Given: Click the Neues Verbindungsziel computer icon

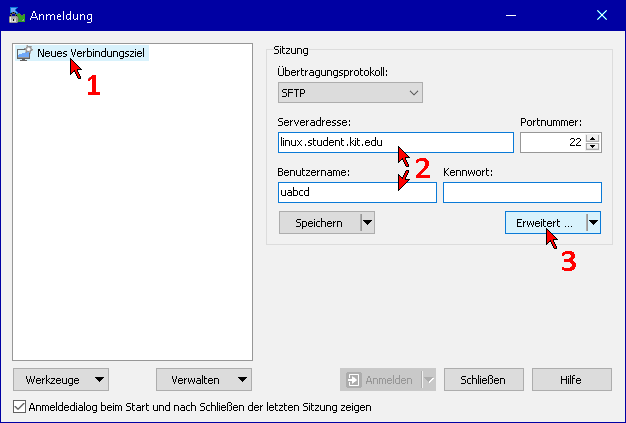Looking at the screenshot, I should pos(25,54).
